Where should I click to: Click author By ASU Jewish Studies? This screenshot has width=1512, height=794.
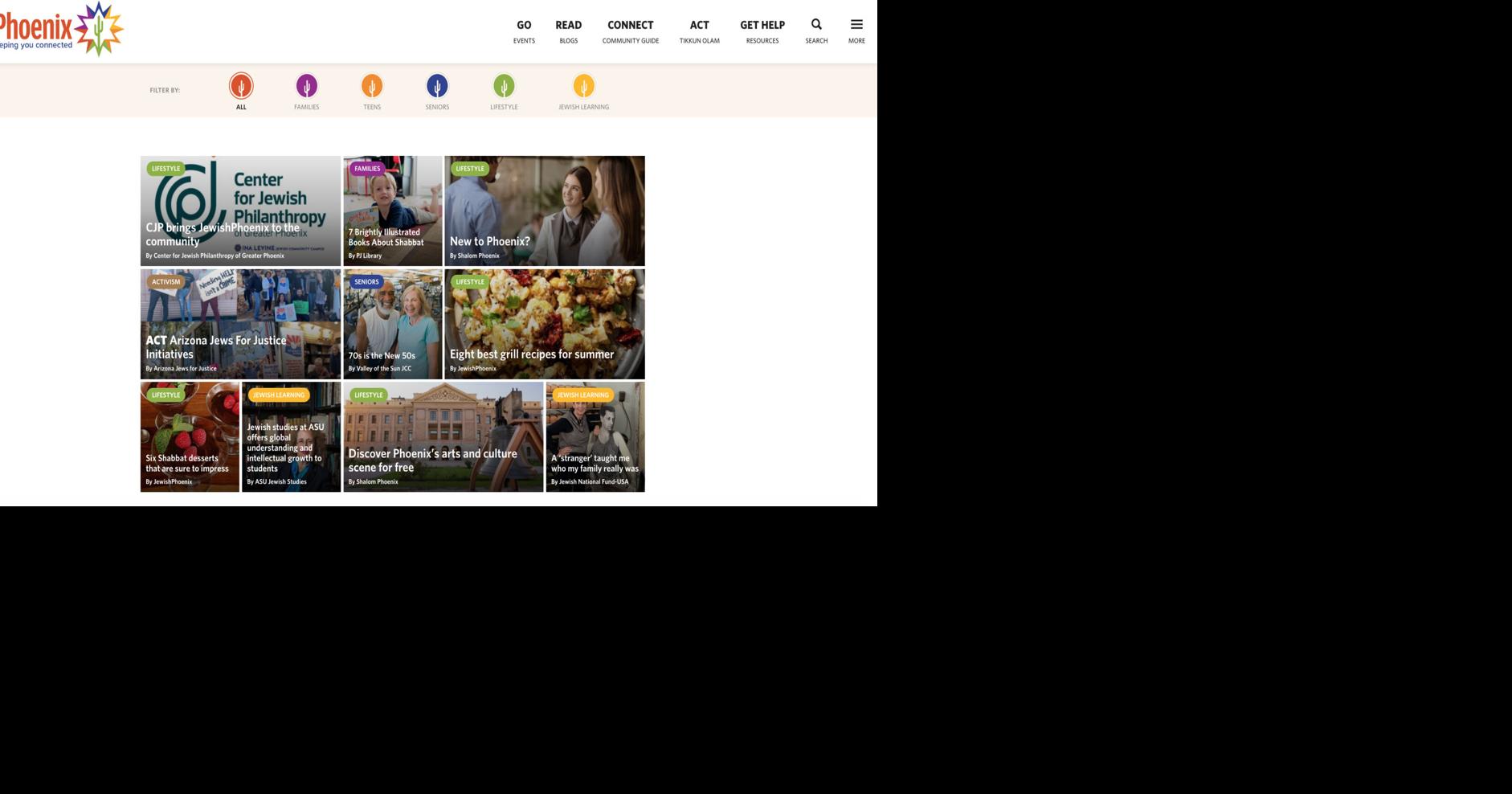276,482
